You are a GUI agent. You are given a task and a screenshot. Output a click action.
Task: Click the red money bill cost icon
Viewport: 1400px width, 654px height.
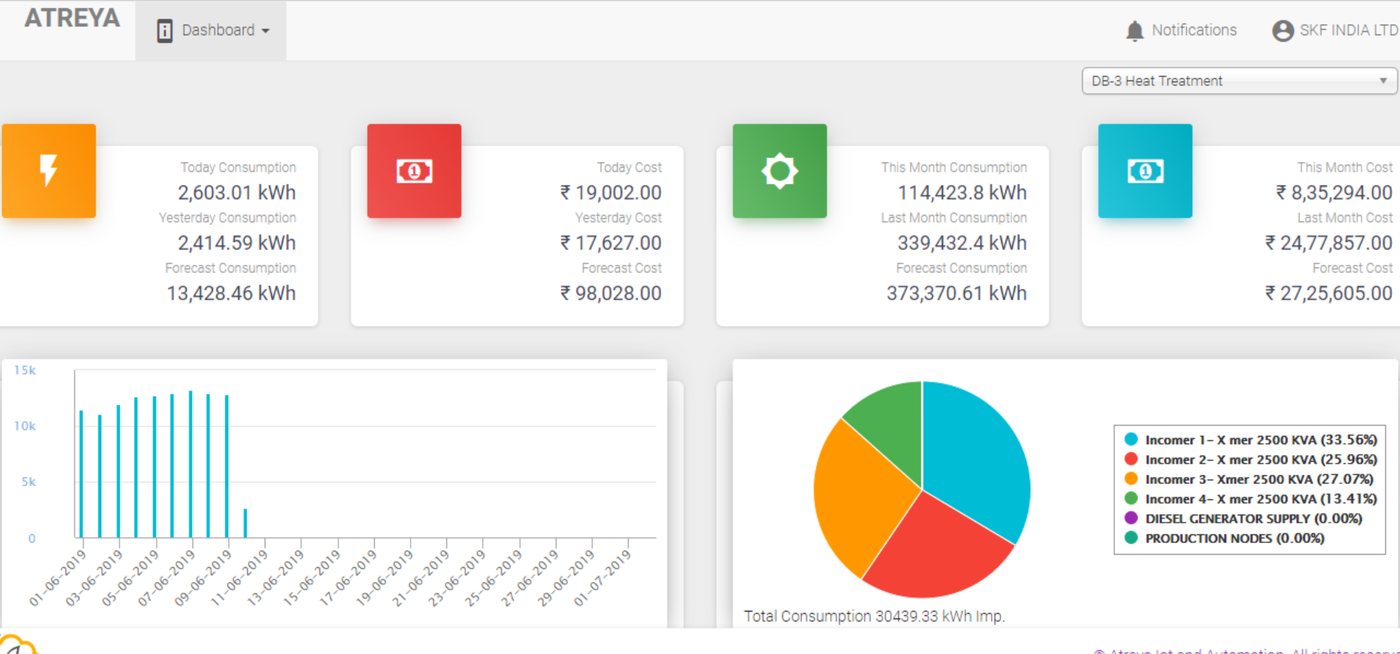coord(414,171)
